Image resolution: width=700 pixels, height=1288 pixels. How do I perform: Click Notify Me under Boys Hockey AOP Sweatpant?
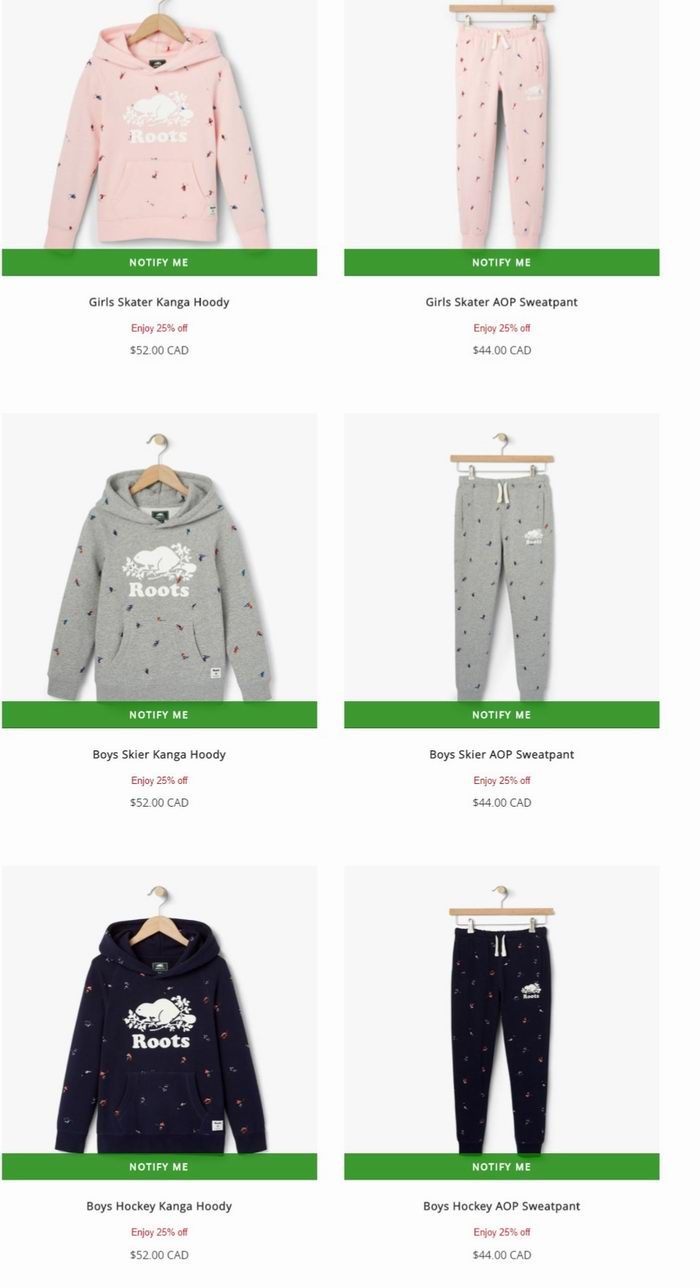pos(502,1166)
